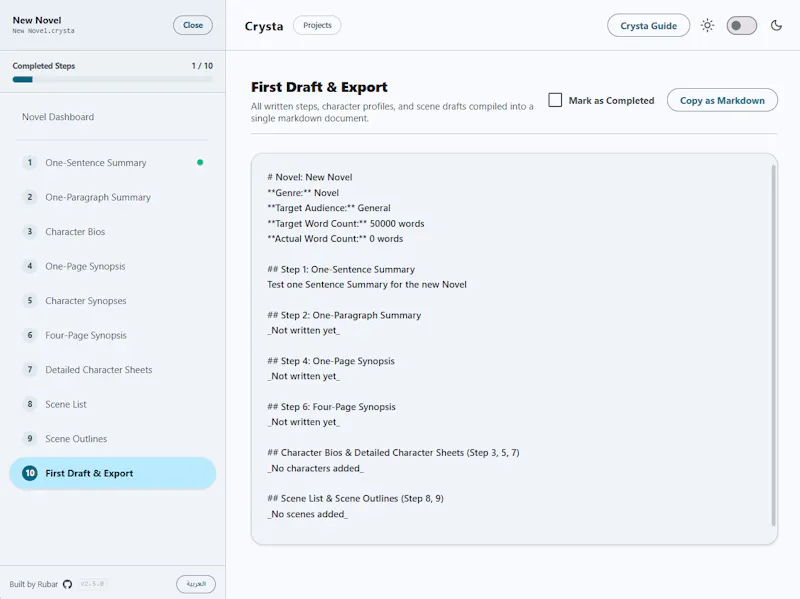Click the v2.5.0 version badge
800x599 pixels.
92,584
